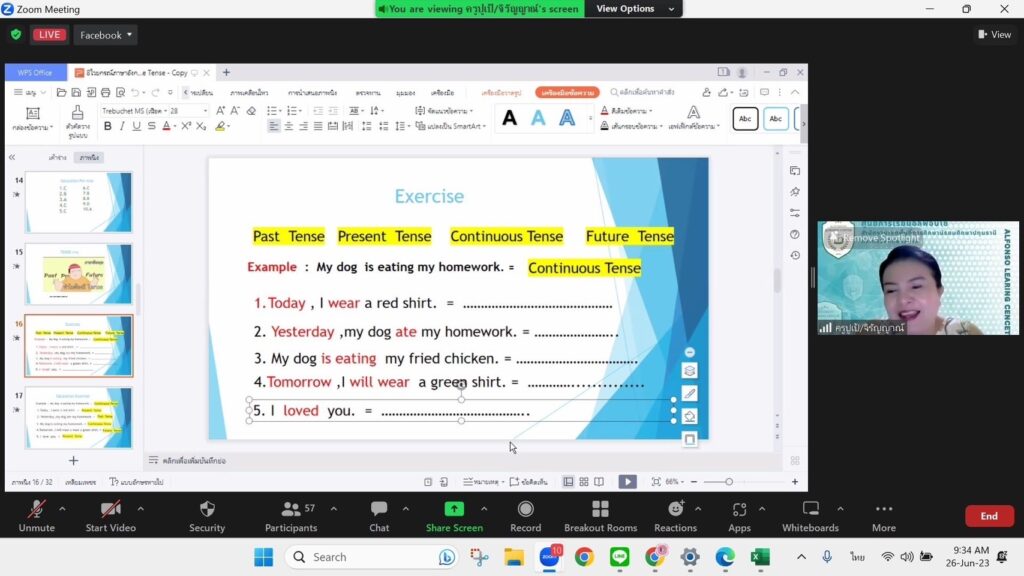Toggle bold text formatting in WPS
This screenshot has height=576, width=1024.
pyautogui.click(x=108, y=127)
